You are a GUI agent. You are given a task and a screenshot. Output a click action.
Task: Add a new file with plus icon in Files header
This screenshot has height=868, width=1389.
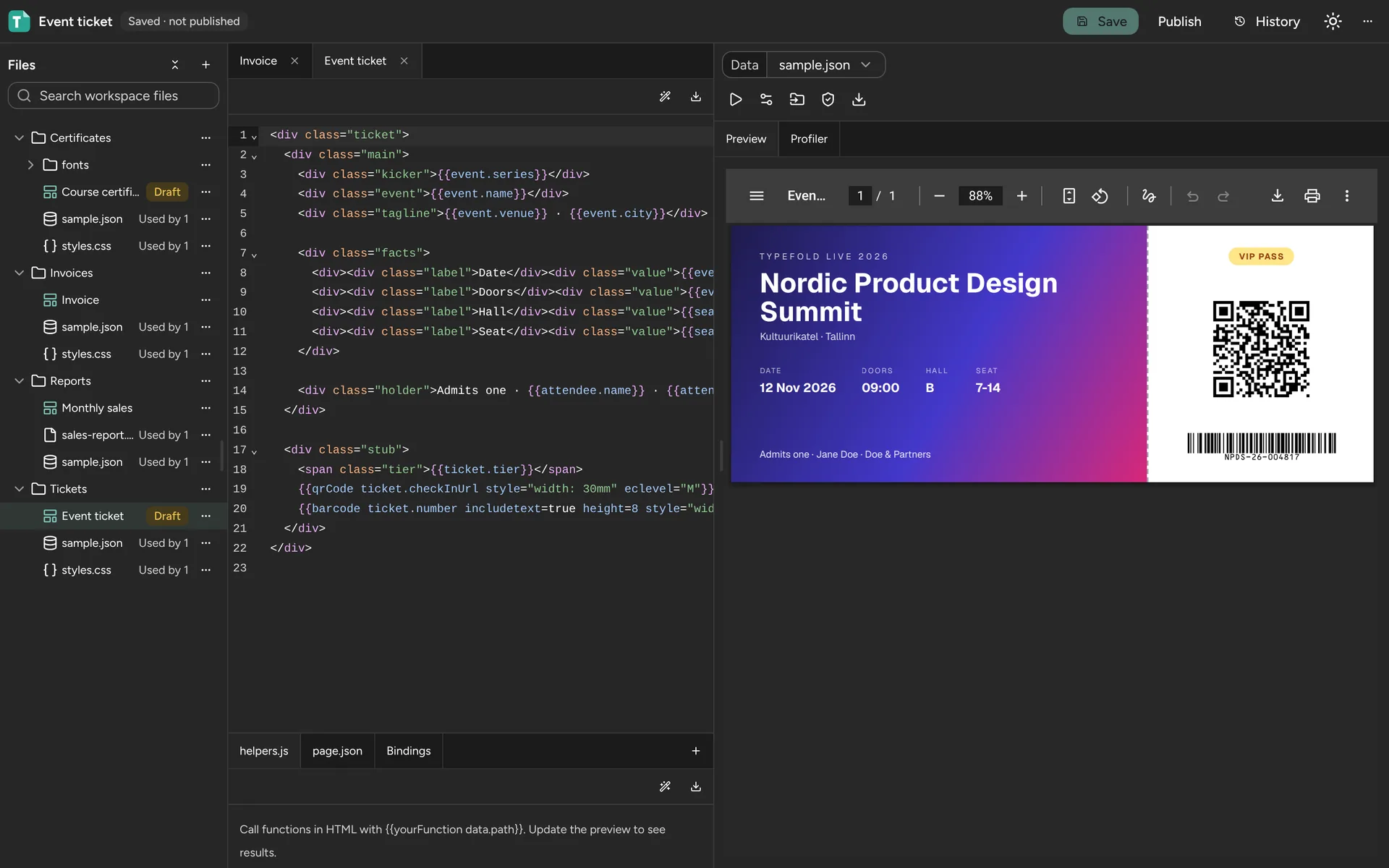(205, 65)
